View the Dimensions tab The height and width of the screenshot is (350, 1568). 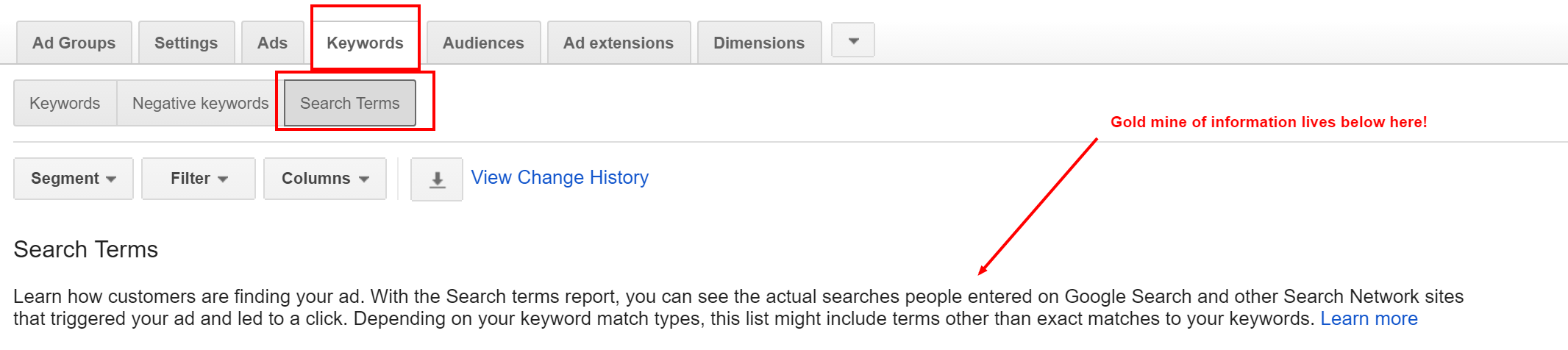tap(759, 43)
